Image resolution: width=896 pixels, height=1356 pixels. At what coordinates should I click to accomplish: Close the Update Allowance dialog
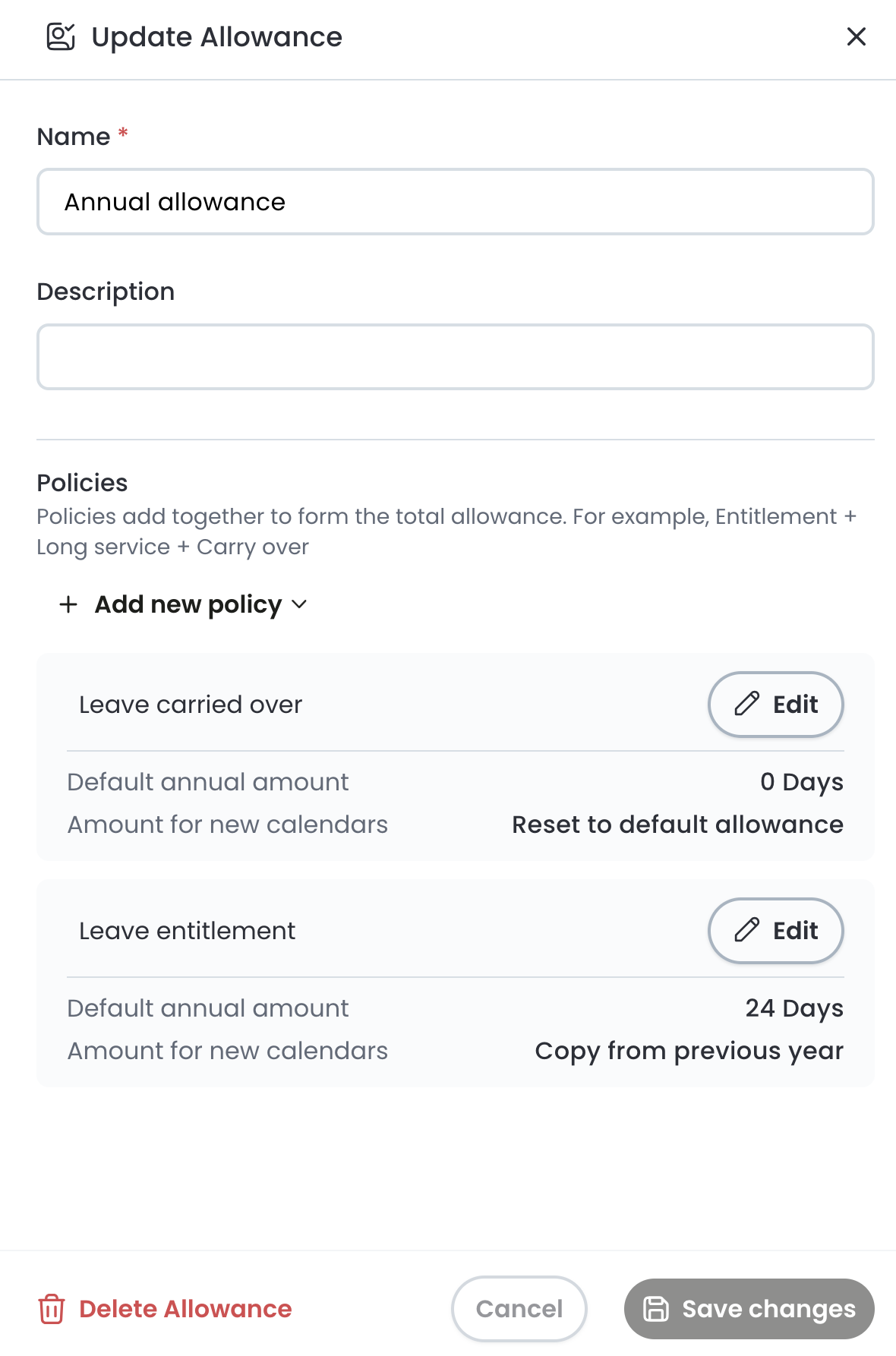click(x=856, y=36)
